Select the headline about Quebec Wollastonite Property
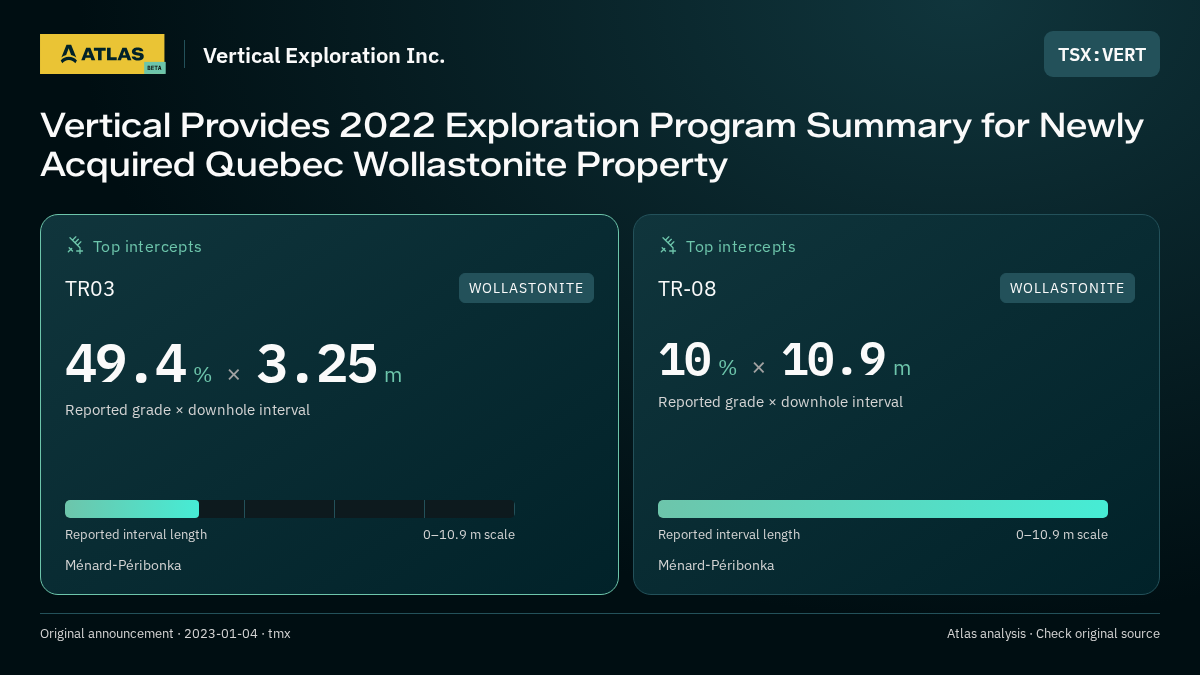 (x=592, y=145)
